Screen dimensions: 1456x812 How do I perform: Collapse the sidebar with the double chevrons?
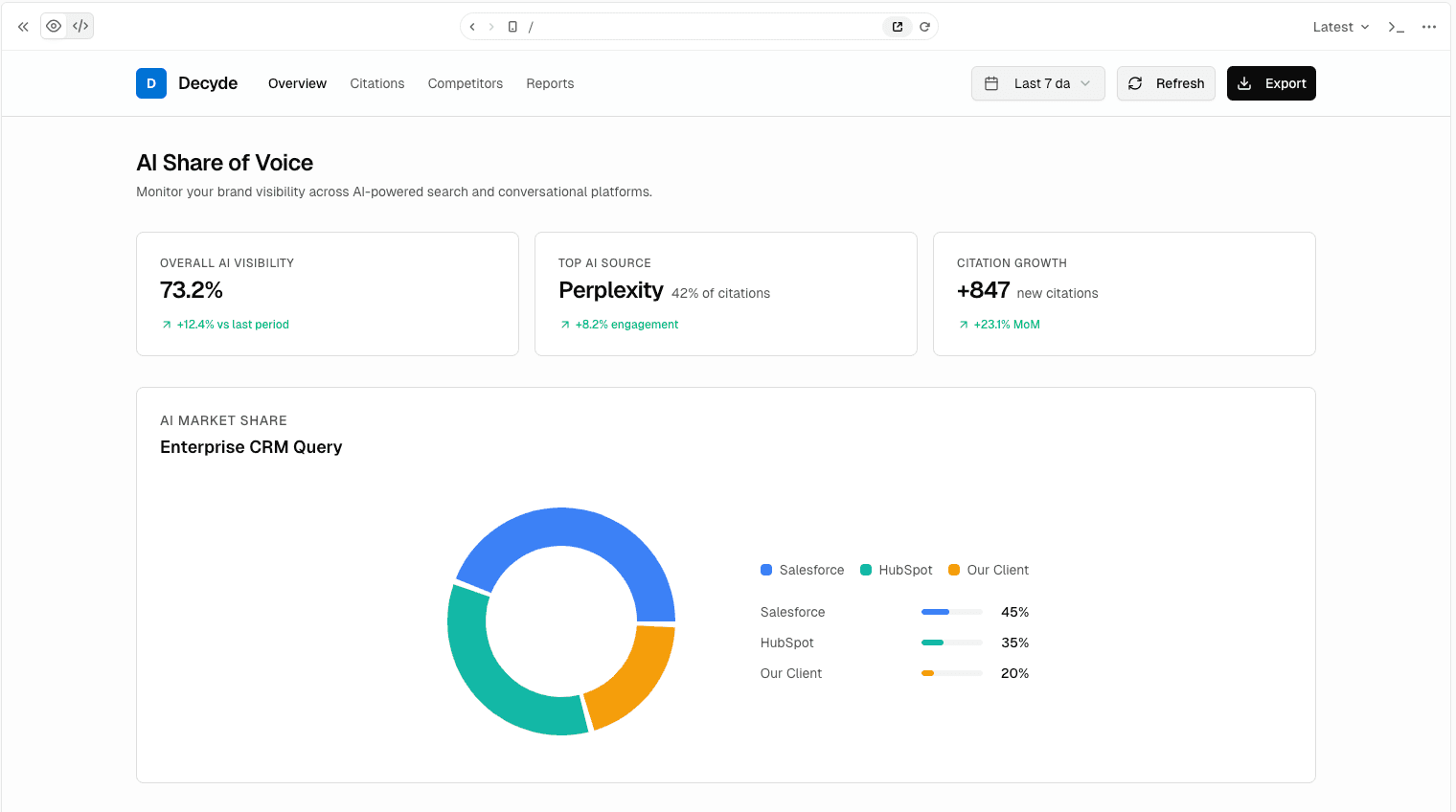click(23, 27)
